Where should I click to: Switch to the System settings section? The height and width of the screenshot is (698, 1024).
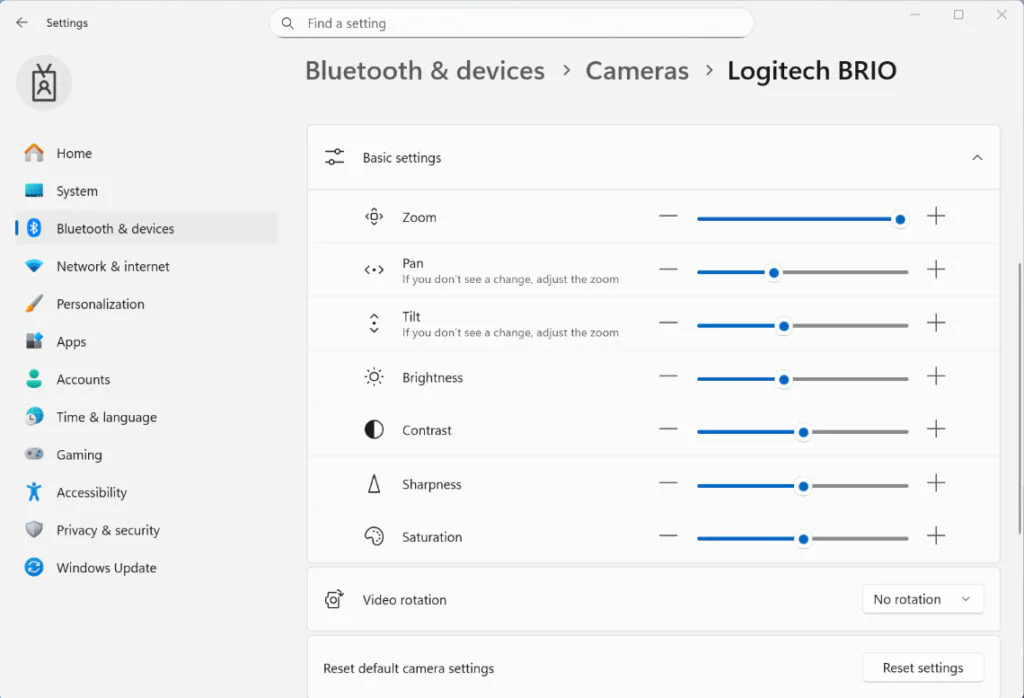click(78, 190)
